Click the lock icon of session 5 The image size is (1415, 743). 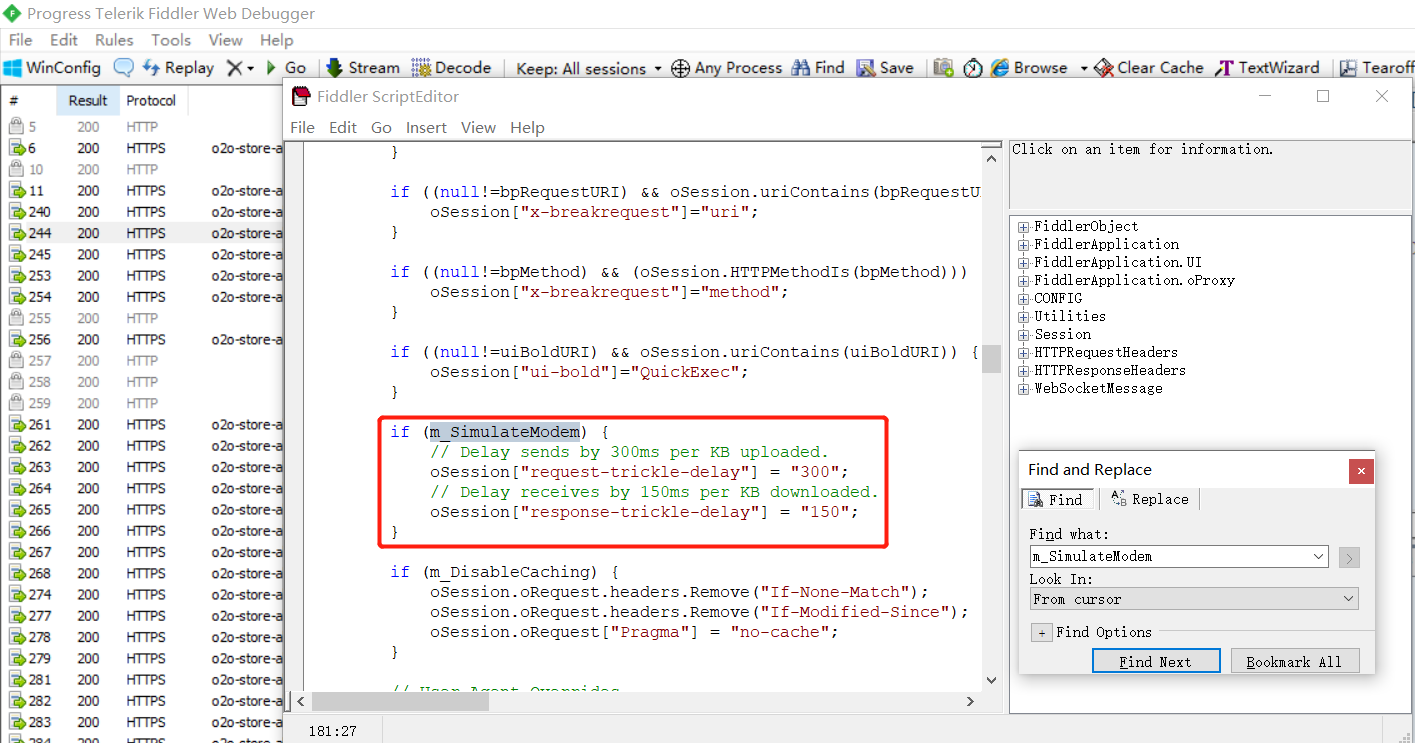click(16, 127)
